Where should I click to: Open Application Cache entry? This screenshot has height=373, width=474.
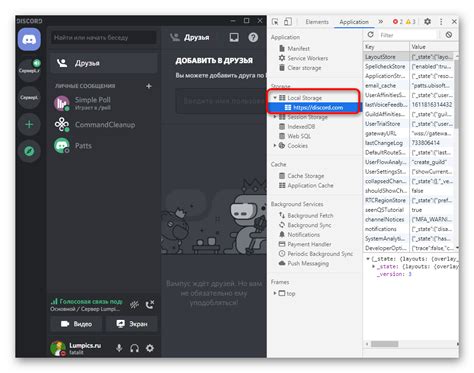[310, 186]
